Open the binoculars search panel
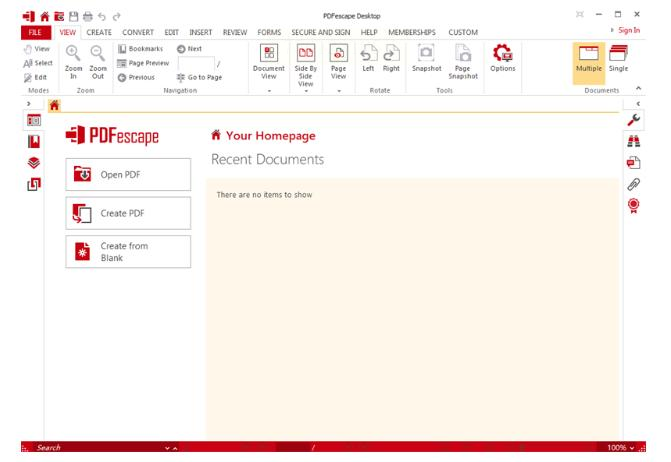This screenshot has height=462, width=671. [x=634, y=141]
